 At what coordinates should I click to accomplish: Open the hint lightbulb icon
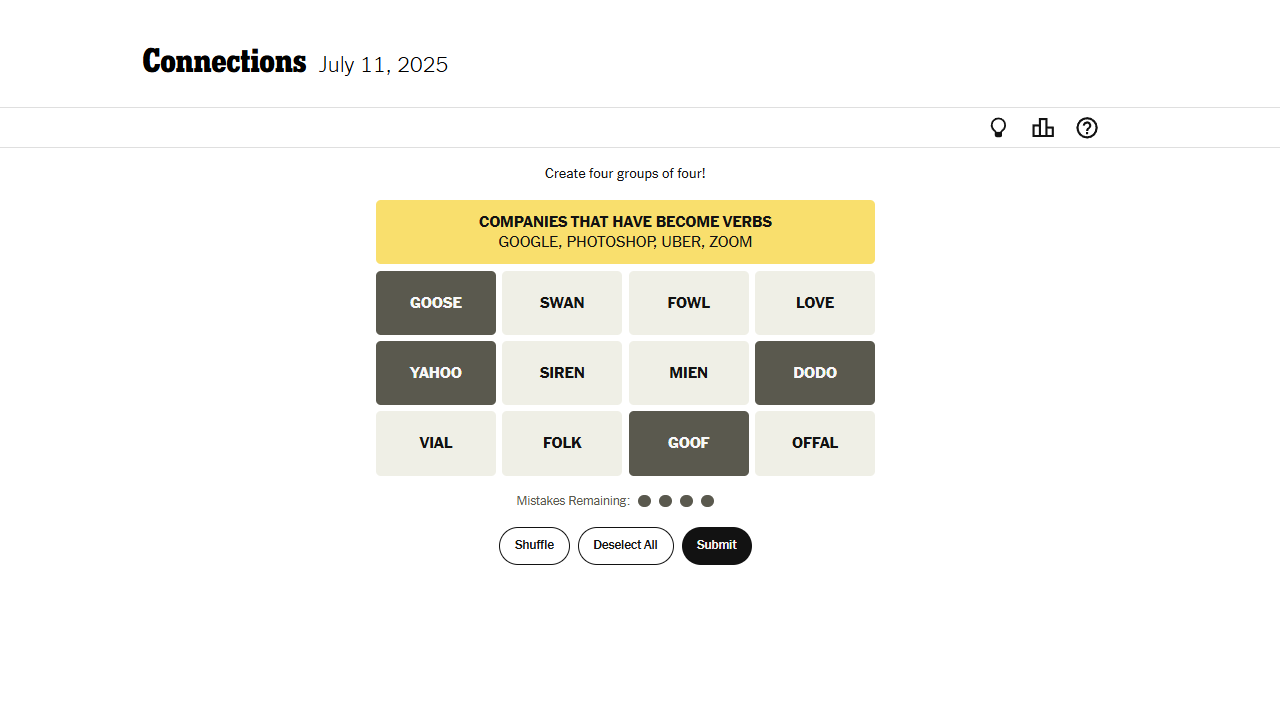click(x=998, y=128)
